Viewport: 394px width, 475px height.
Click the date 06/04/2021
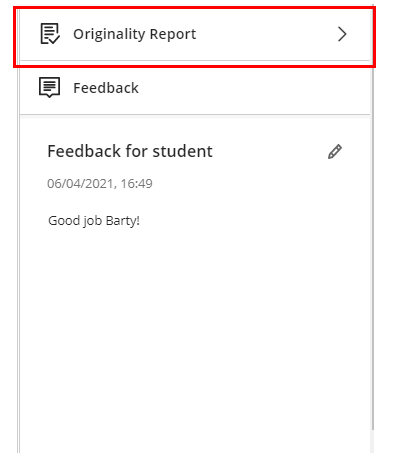click(81, 184)
